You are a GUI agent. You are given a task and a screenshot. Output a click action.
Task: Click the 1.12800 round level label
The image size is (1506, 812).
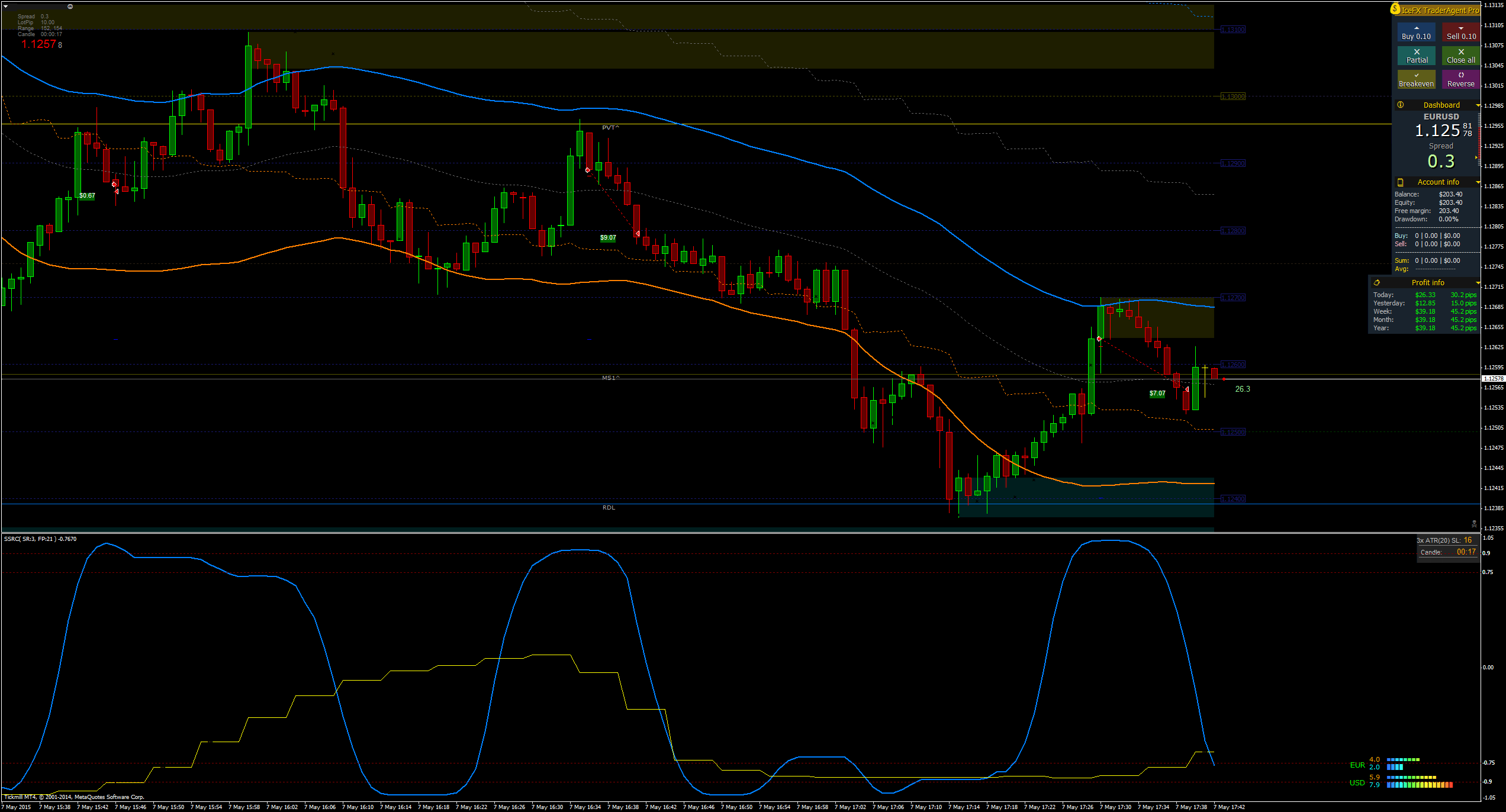pos(1233,231)
